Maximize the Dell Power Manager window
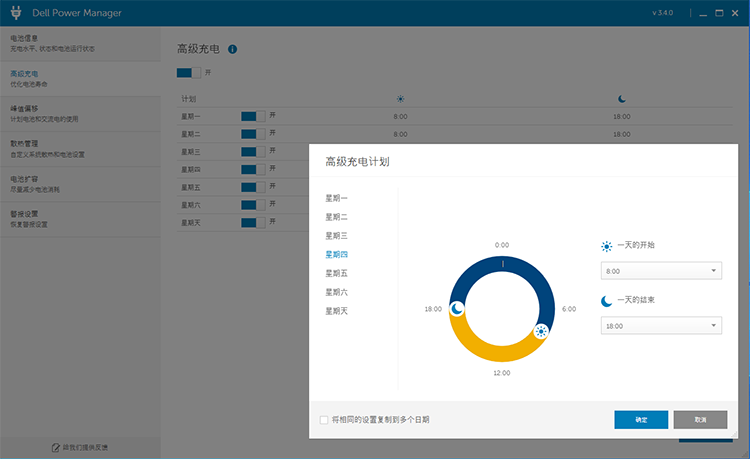The image size is (750, 459). tap(719, 13)
